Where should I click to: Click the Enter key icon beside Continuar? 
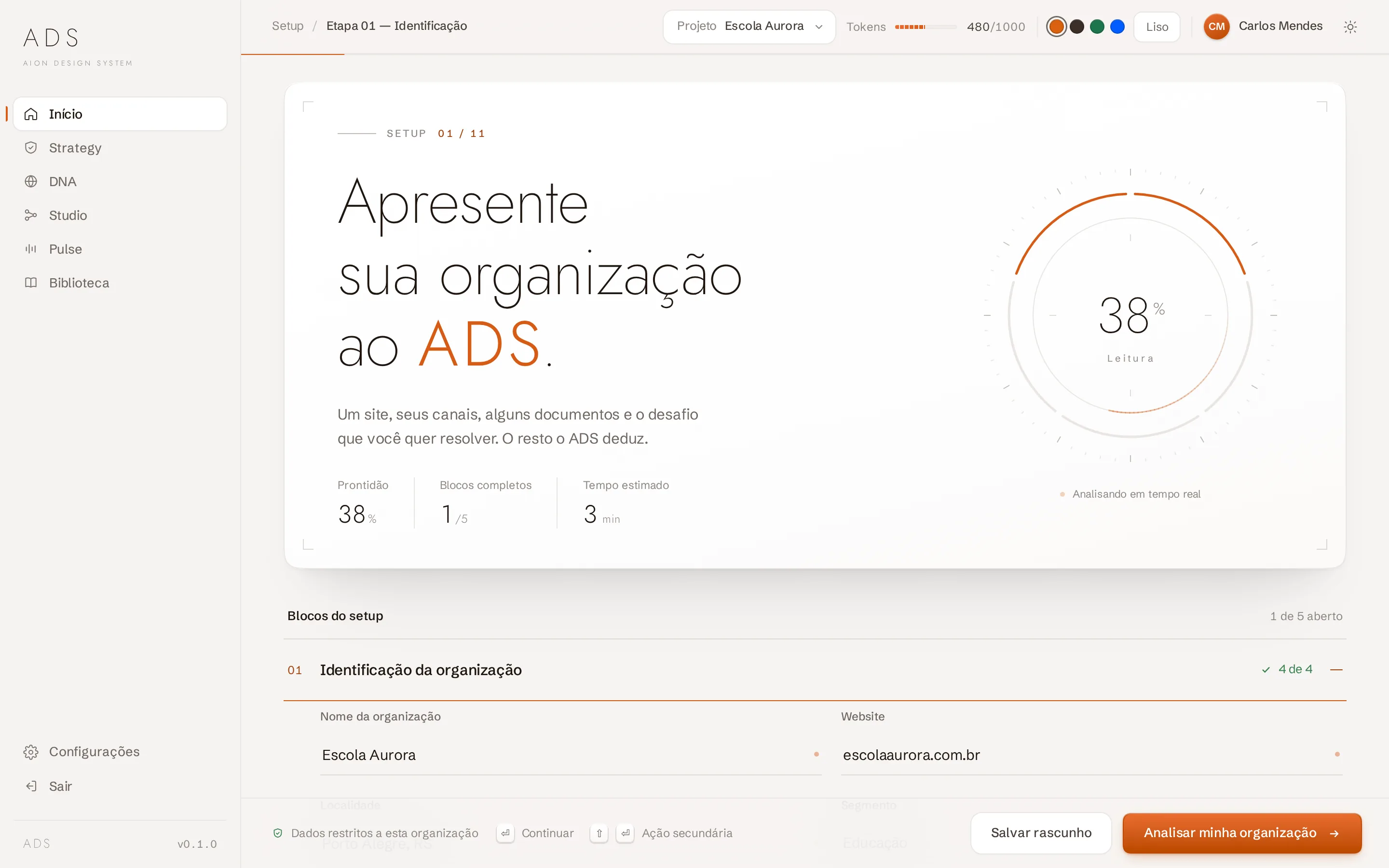[505, 833]
